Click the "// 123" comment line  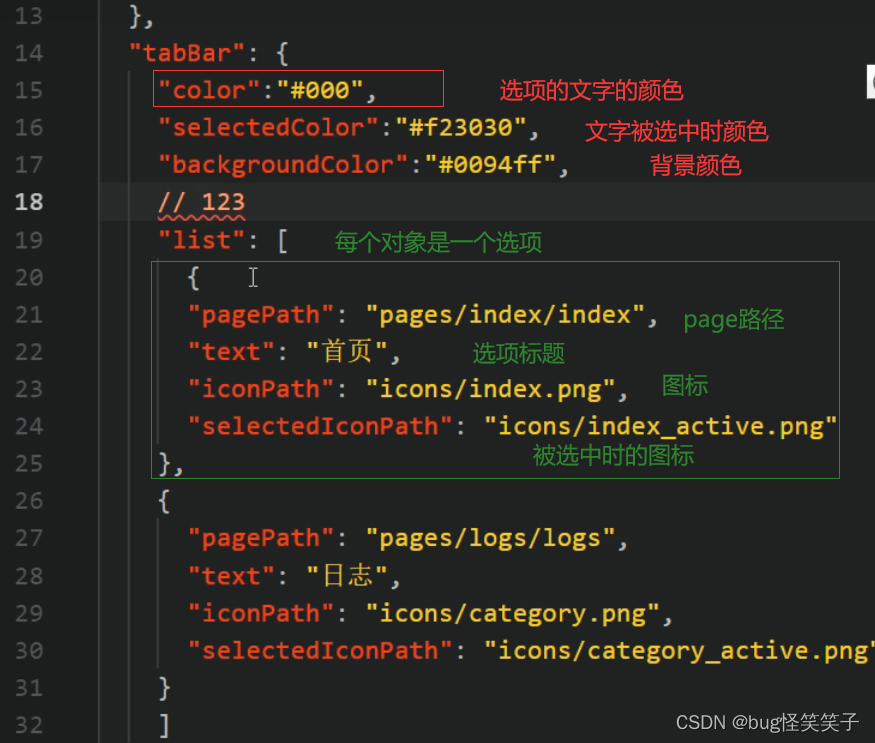click(x=201, y=203)
